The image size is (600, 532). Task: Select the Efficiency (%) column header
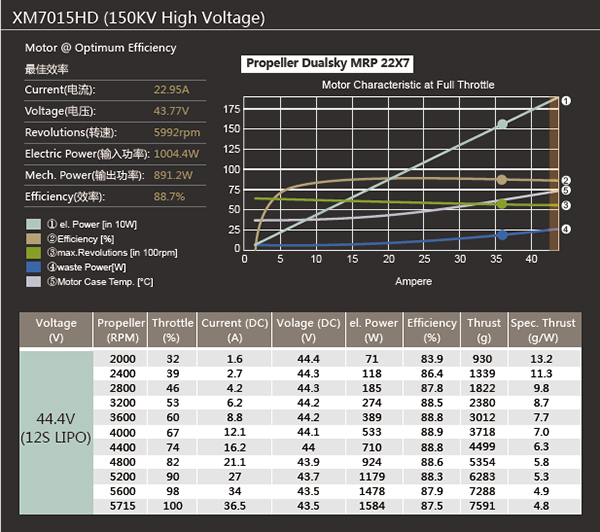(432, 330)
